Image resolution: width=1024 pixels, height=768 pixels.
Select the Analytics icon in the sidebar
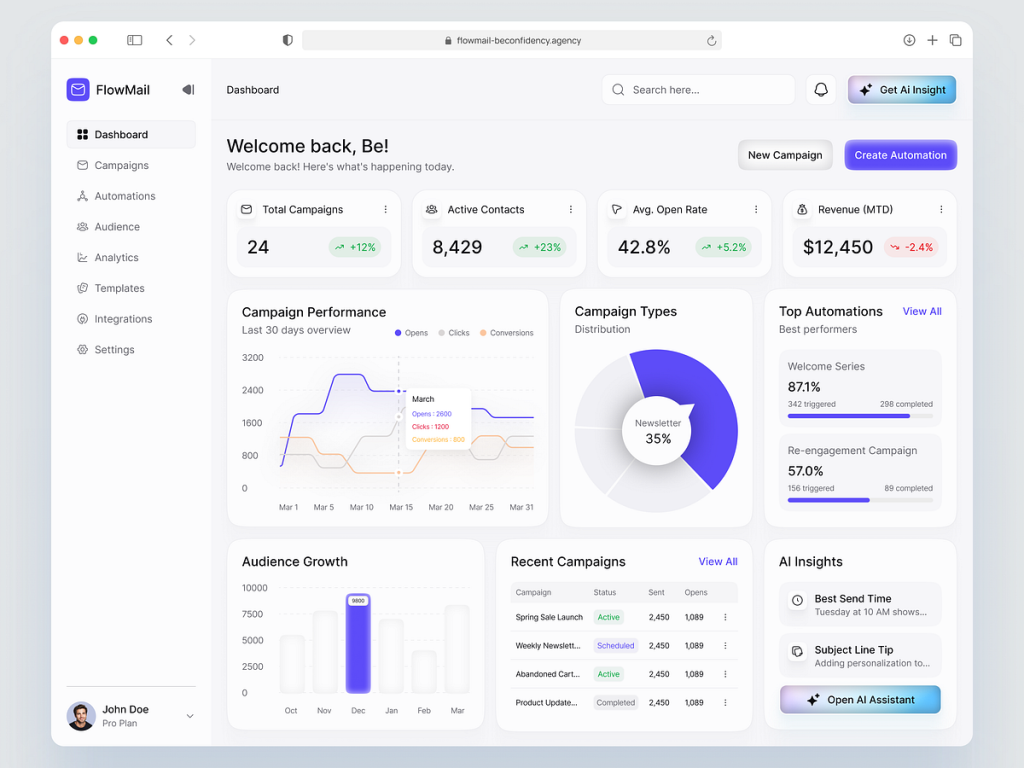(x=85, y=257)
